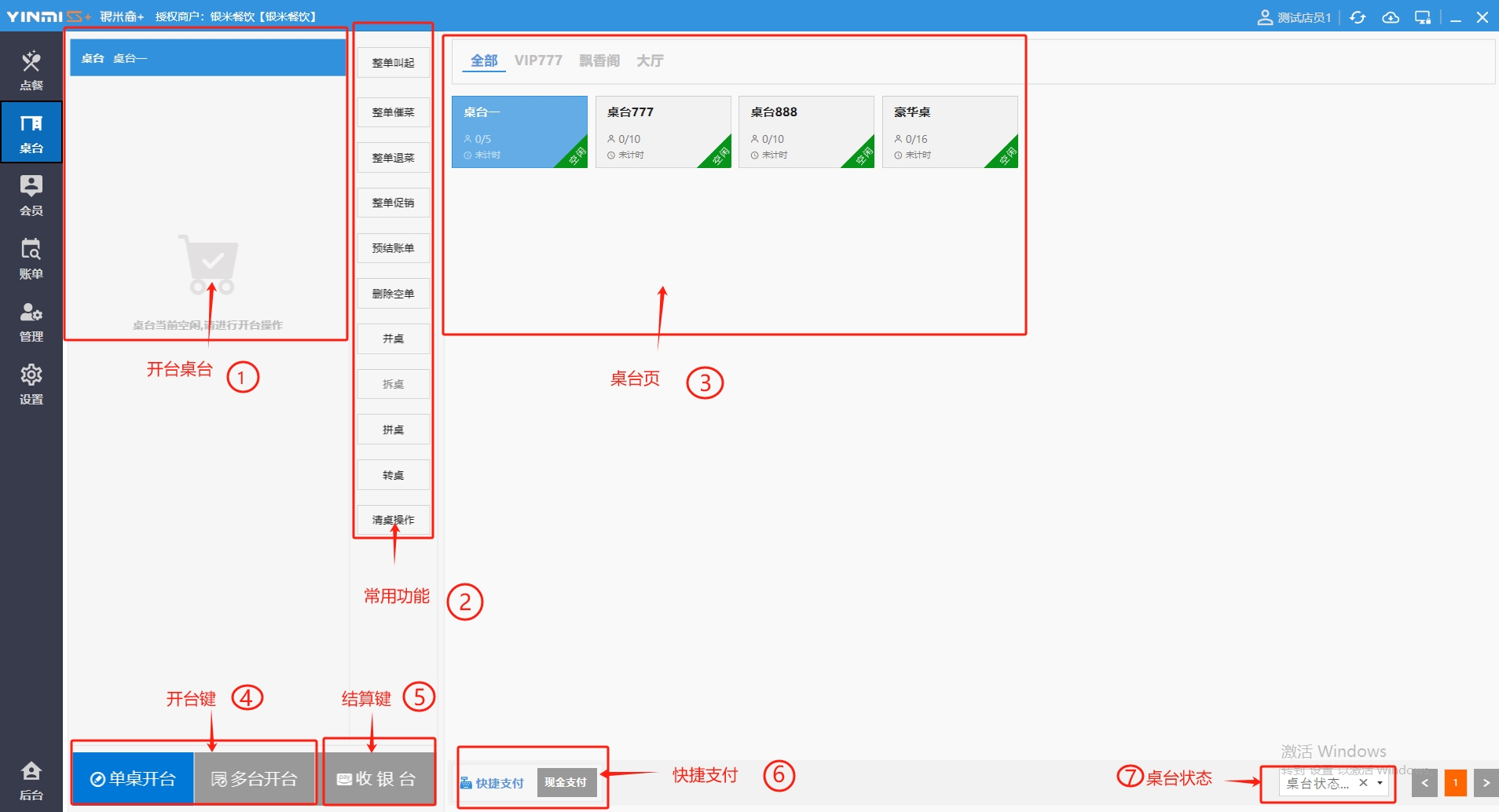Select the 现金支付 cash payment option

(x=566, y=782)
